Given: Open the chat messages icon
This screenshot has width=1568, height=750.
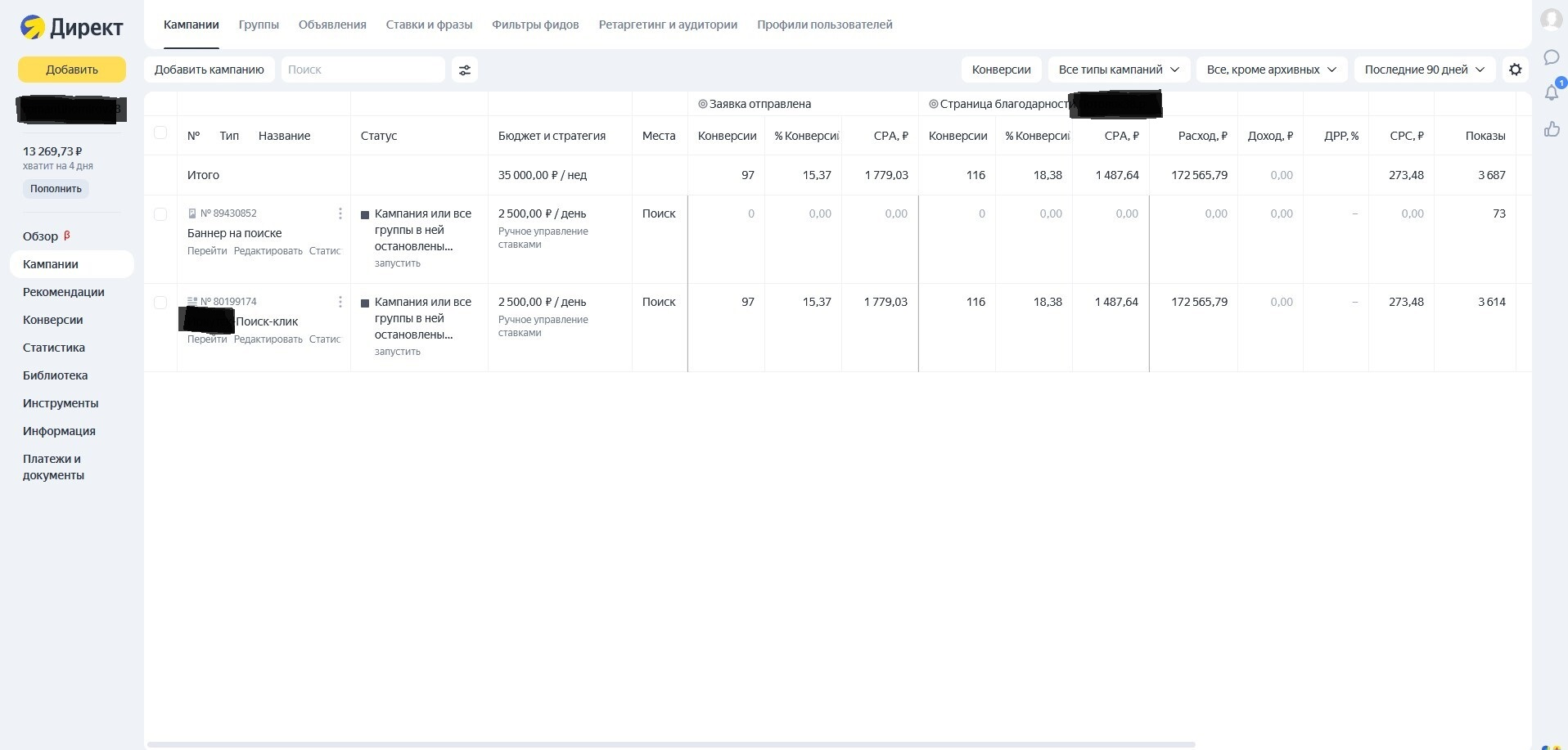Looking at the screenshot, I should pos(1551,57).
